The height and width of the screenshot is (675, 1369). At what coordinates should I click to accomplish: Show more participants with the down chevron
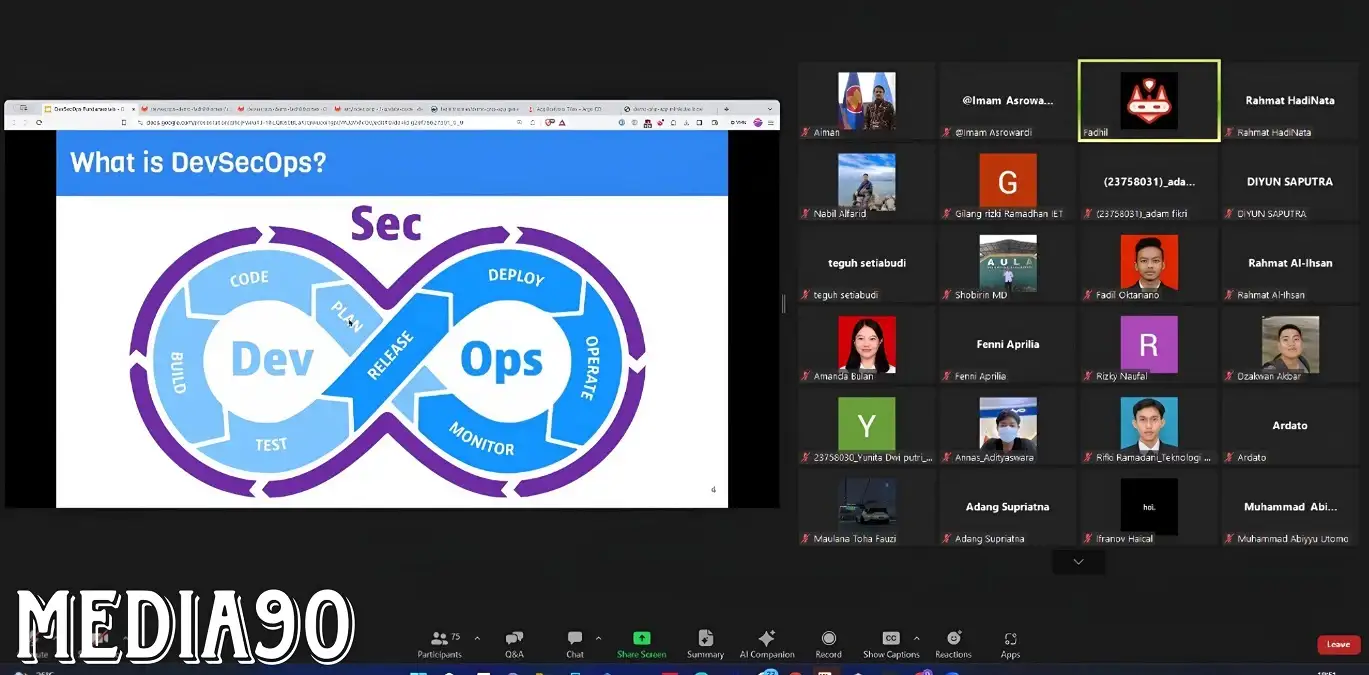click(x=1078, y=562)
